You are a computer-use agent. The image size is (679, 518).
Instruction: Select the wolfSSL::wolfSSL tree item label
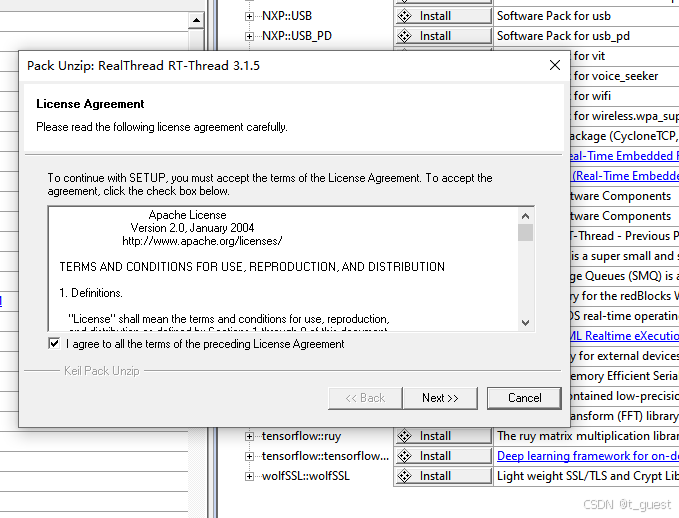coord(305,476)
